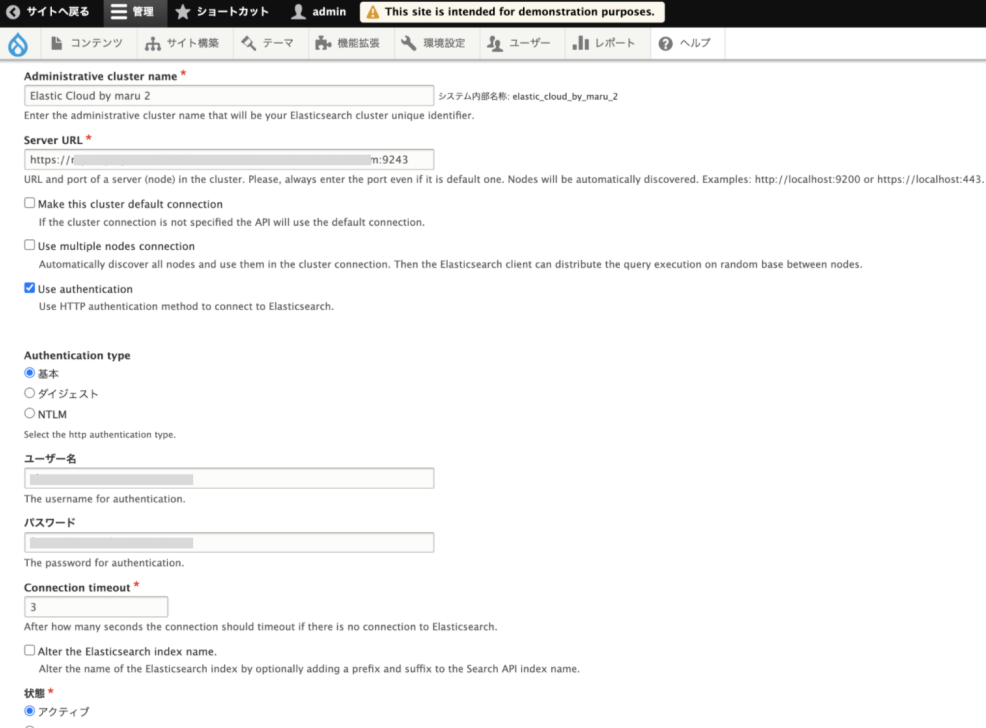Click "Select the http authentication type." text
Screen dimensions: 986x728
[x=99, y=434]
